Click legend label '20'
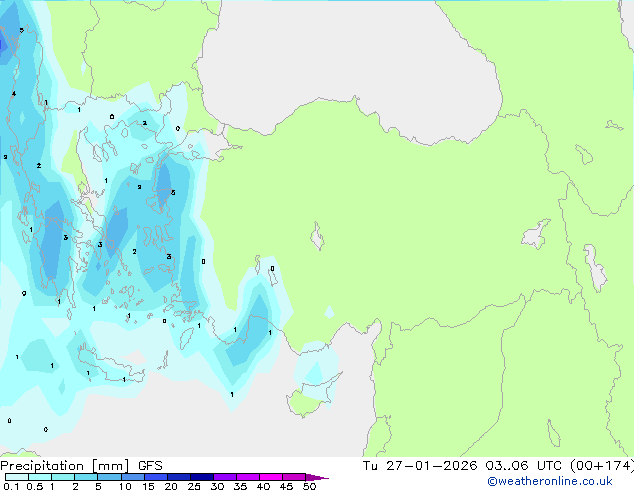Viewport: 634px width, 490px height. [x=171, y=486]
